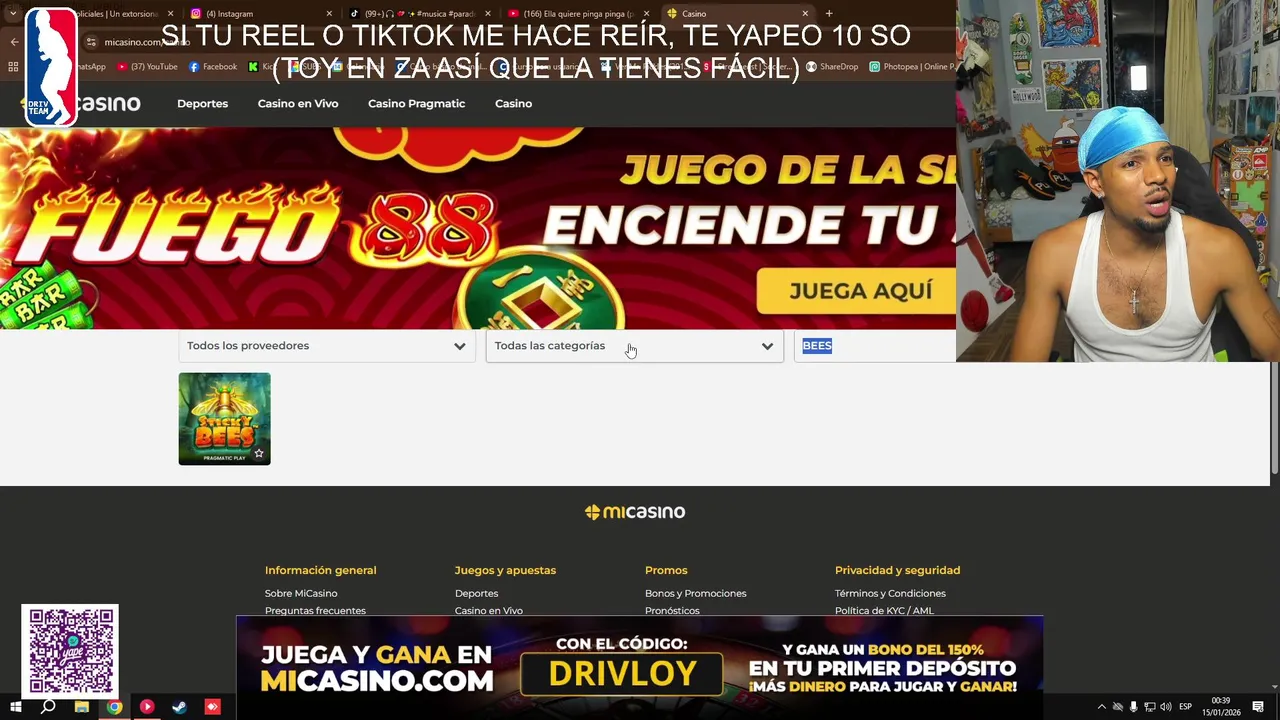The width and height of the screenshot is (1280, 720).
Task: Click the Privacidad y seguridad footer heading
Action: 897,570
